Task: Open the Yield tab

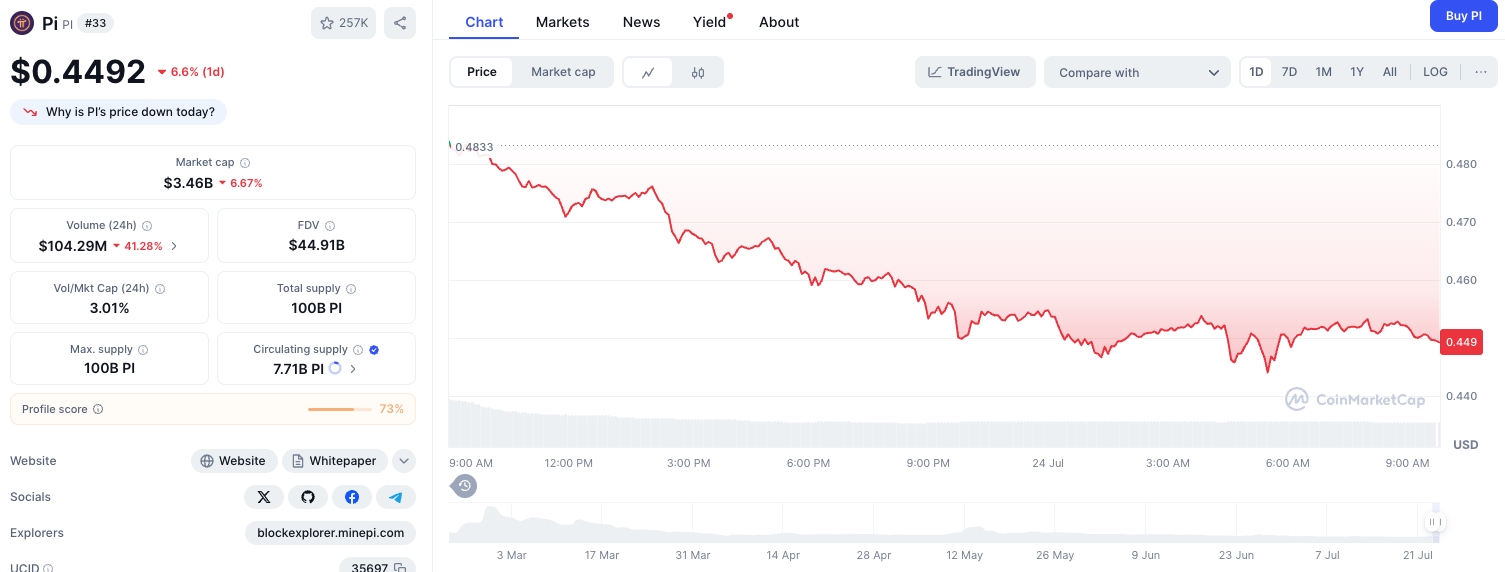Action: pos(710,22)
